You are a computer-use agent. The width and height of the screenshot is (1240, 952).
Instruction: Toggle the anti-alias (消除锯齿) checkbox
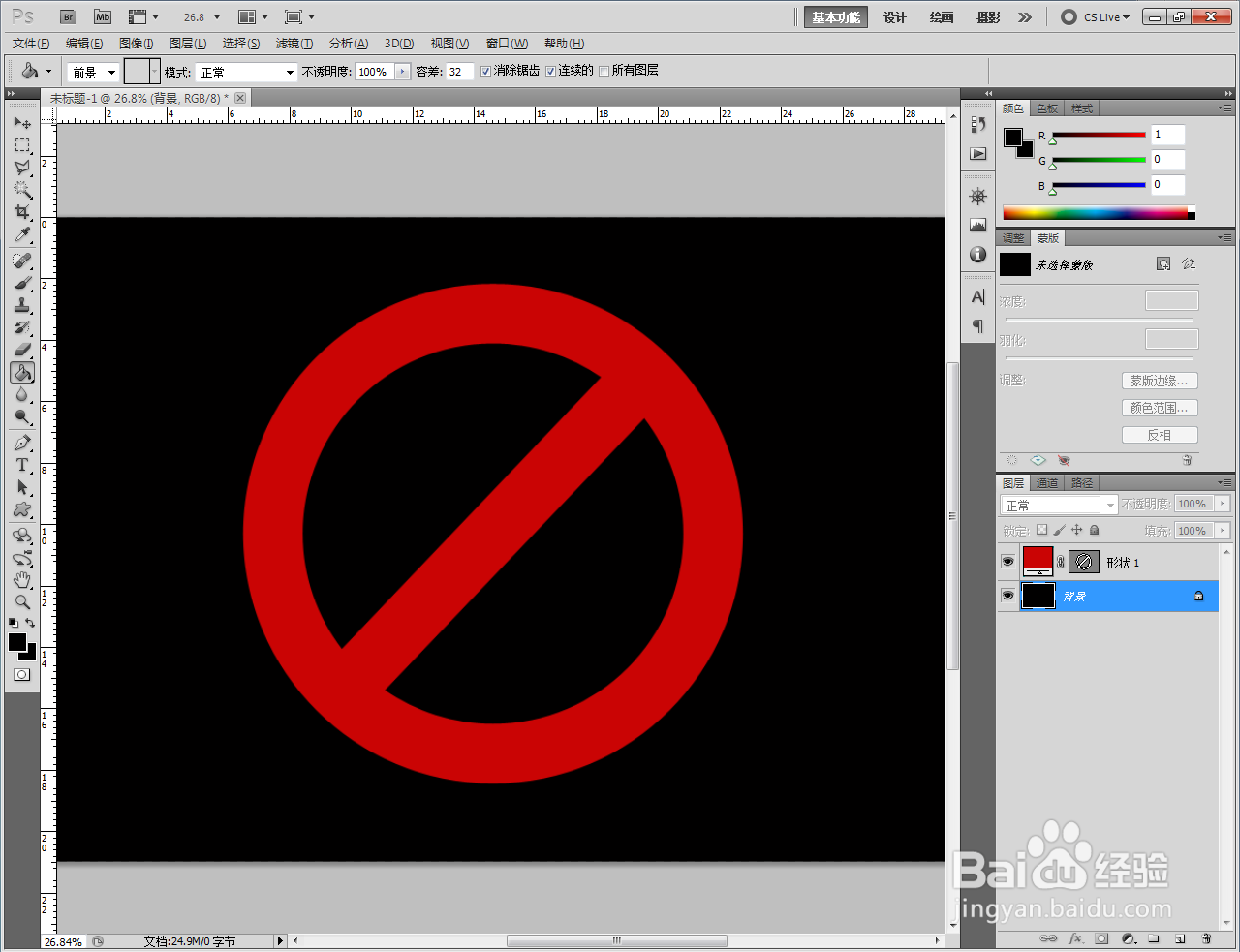tap(486, 71)
